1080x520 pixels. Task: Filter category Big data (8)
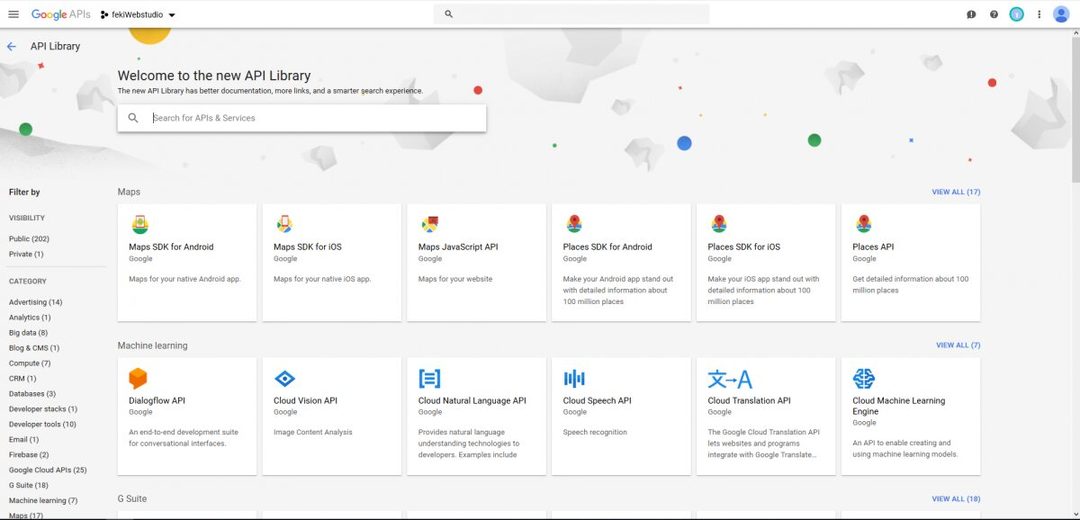point(28,333)
